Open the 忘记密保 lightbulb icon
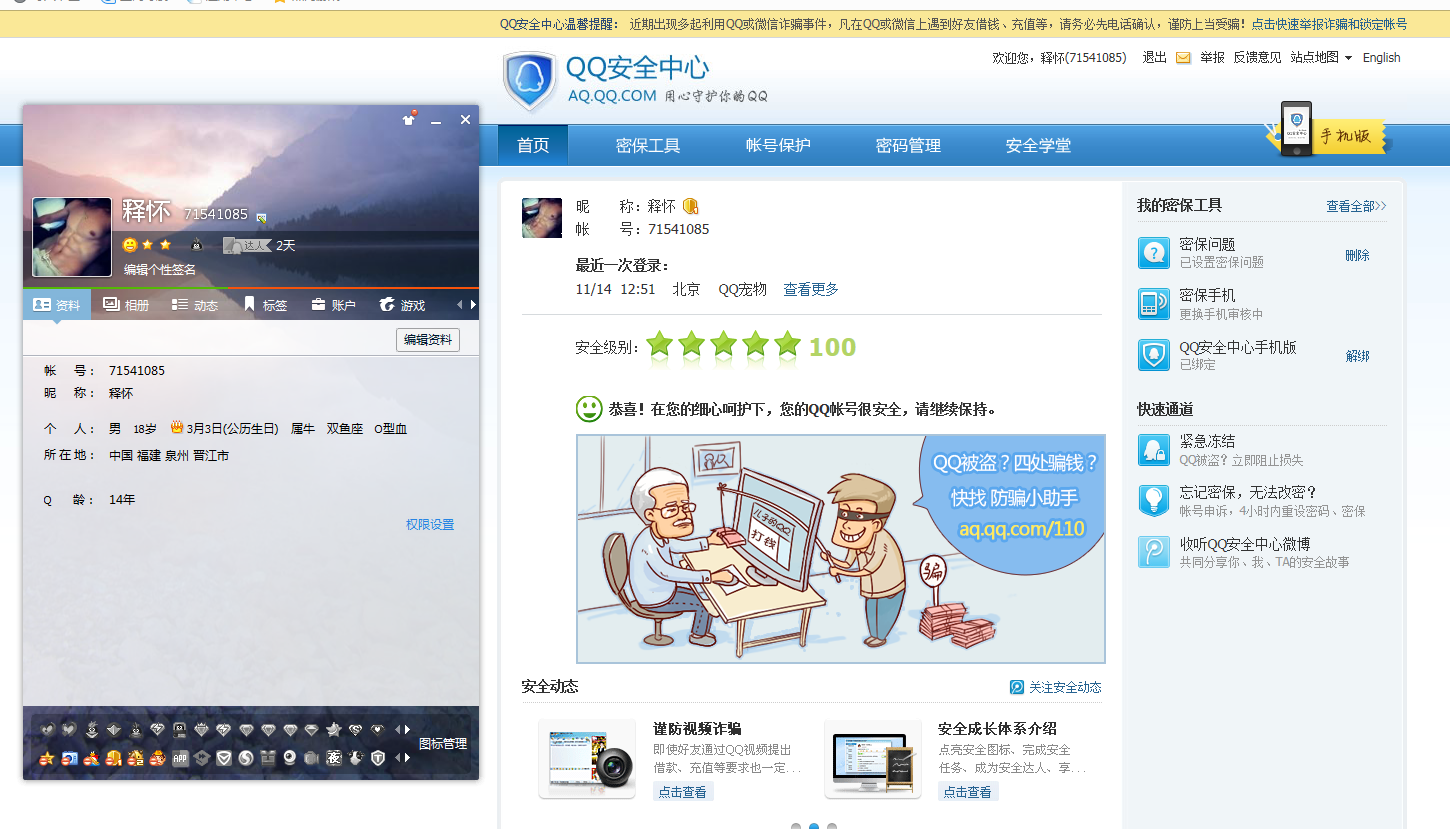Viewport: 1450px width, 829px height. pyautogui.click(x=1153, y=501)
